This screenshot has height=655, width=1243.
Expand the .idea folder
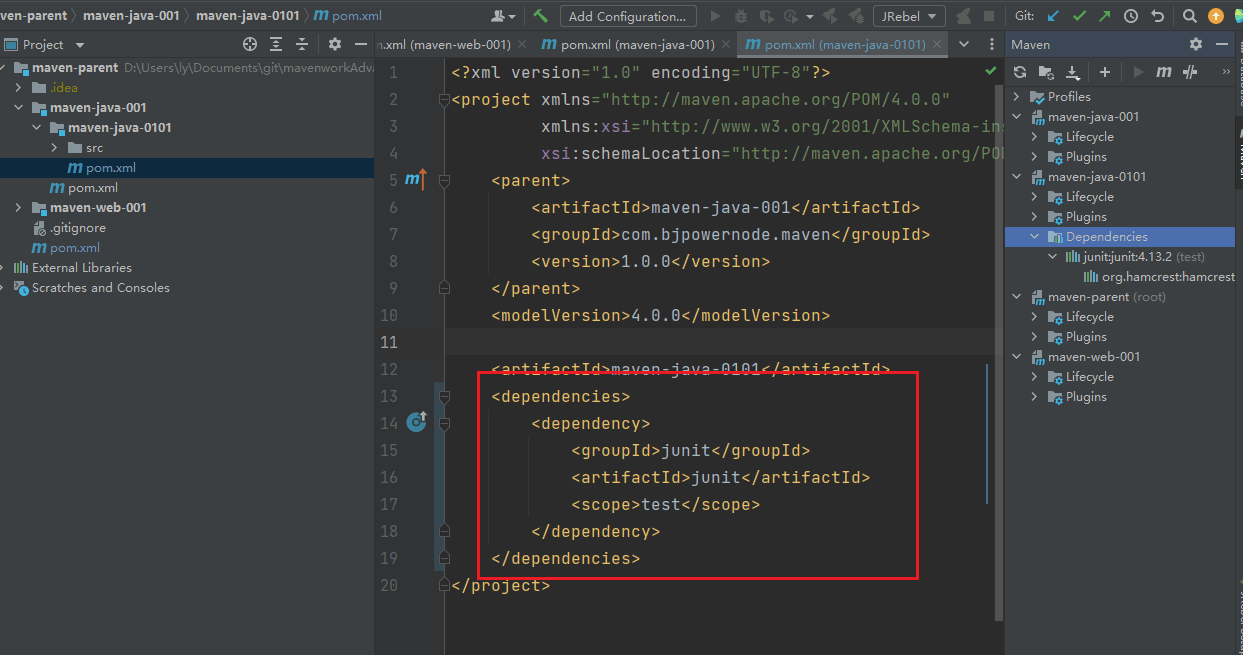19,88
